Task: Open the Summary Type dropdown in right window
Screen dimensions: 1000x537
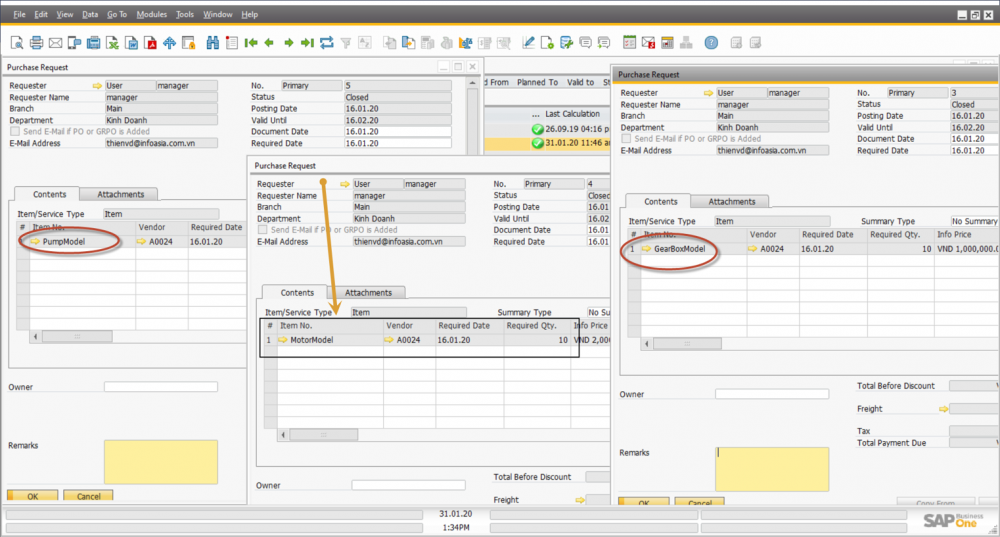Action: tap(973, 221)
